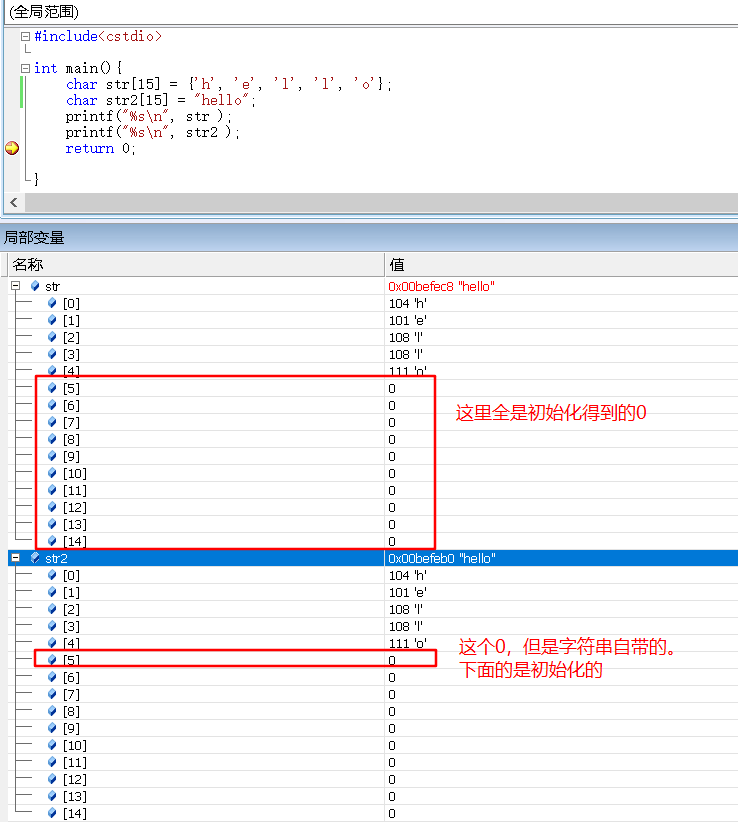Click the cube icon for str element [0]
The height and width of the screenshot is (825, 738).
52,303
